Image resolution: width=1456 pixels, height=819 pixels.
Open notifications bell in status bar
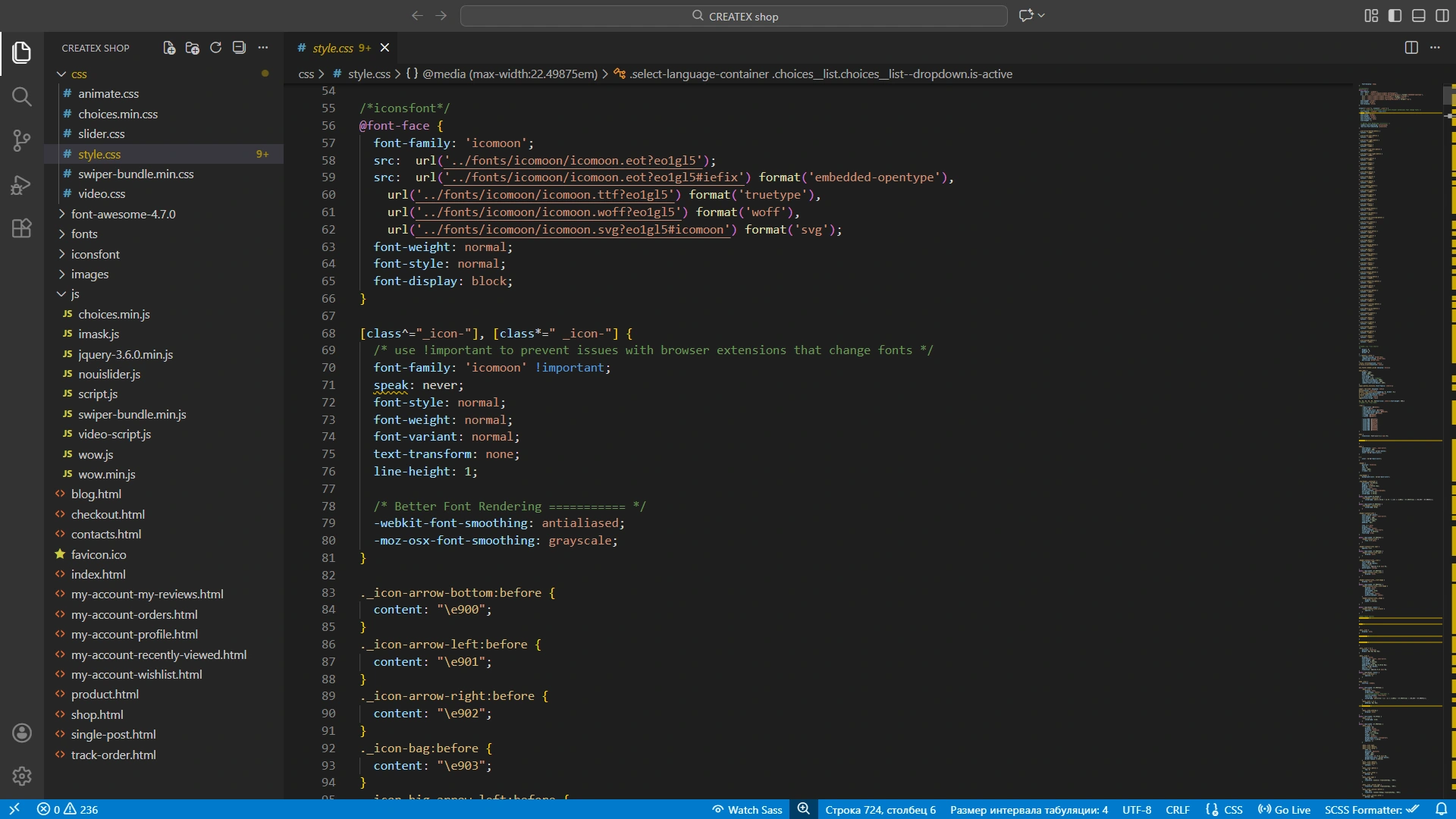coord(1441,809)
